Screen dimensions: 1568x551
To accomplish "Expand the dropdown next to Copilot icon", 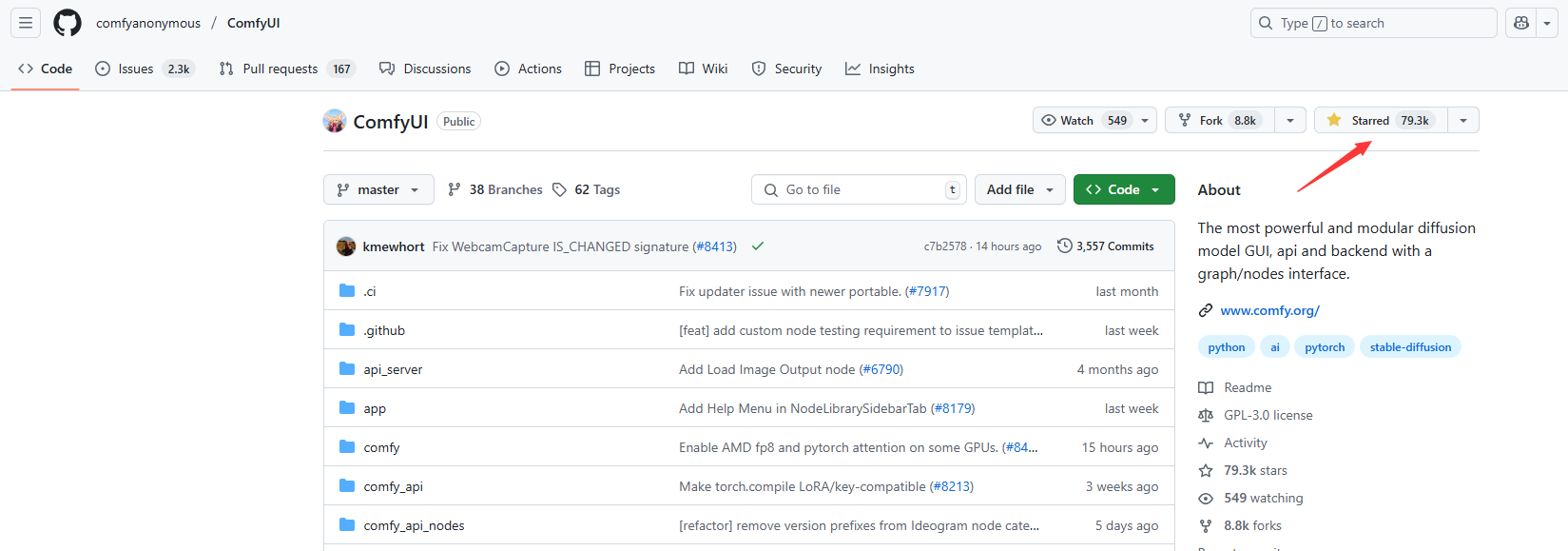I will (1547, 23).
